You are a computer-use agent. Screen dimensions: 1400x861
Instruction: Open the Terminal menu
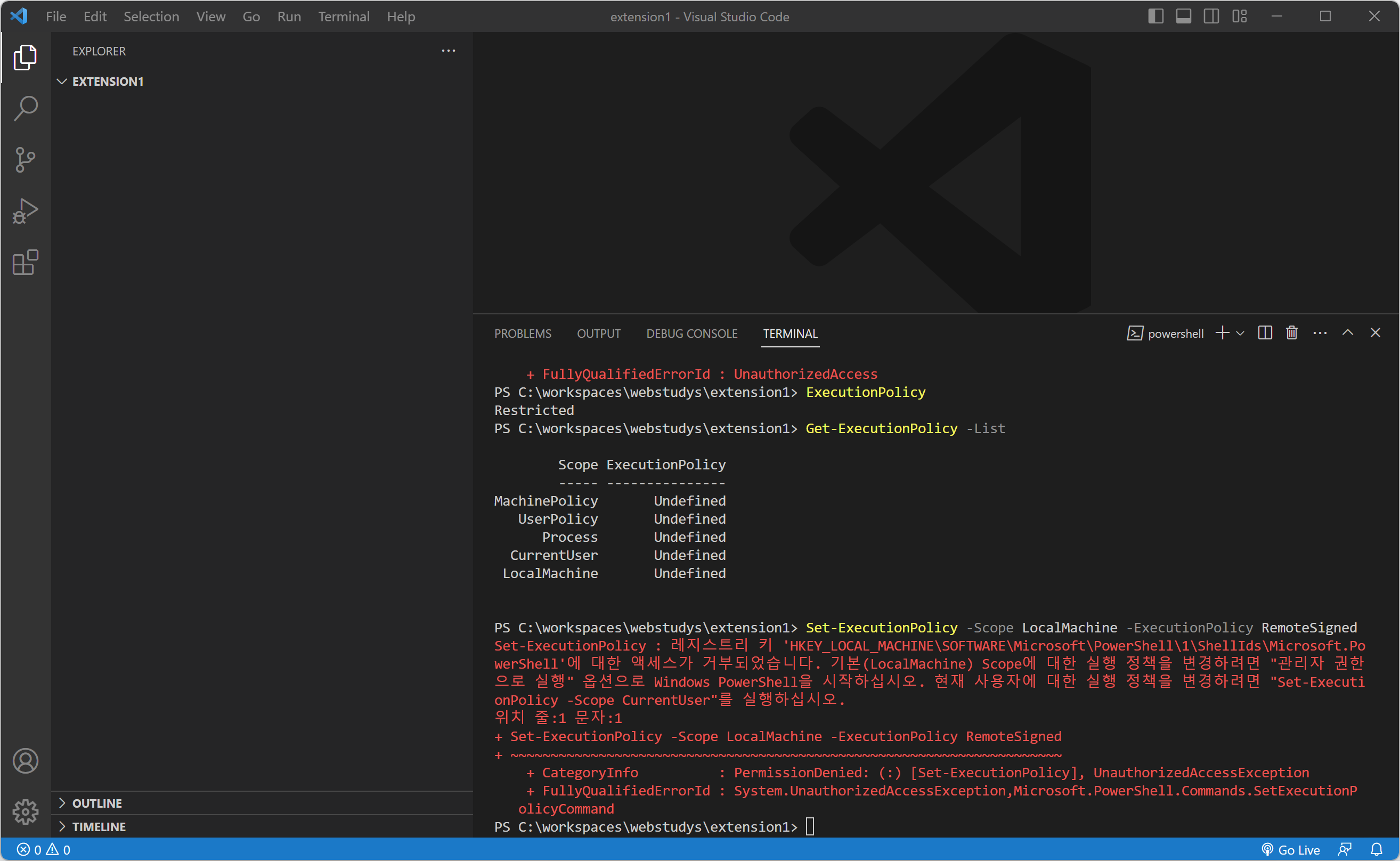(343, 17)
